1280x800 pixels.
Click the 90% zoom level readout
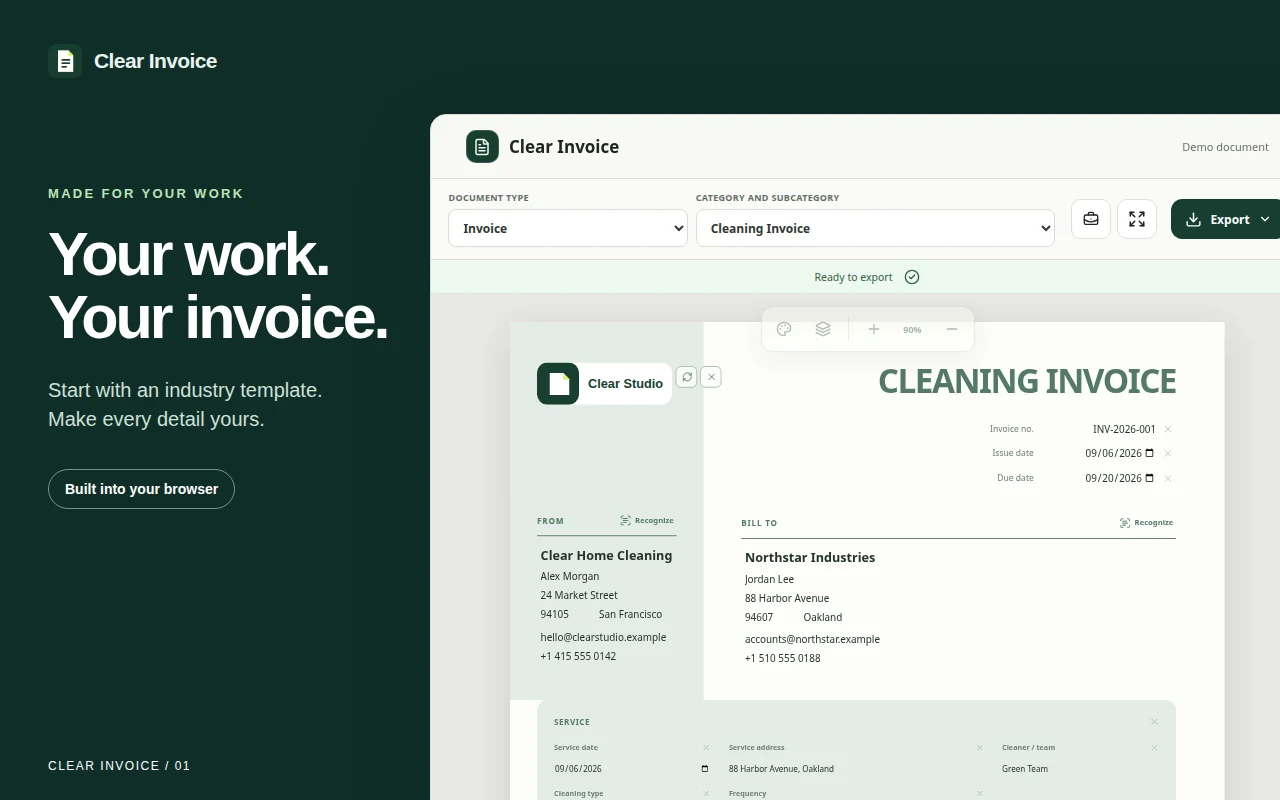coord(912,330)
